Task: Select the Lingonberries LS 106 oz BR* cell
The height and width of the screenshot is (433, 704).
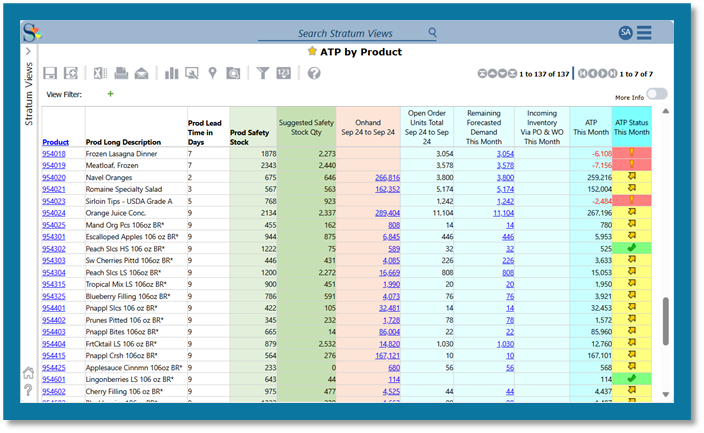Action: (136, 380)
